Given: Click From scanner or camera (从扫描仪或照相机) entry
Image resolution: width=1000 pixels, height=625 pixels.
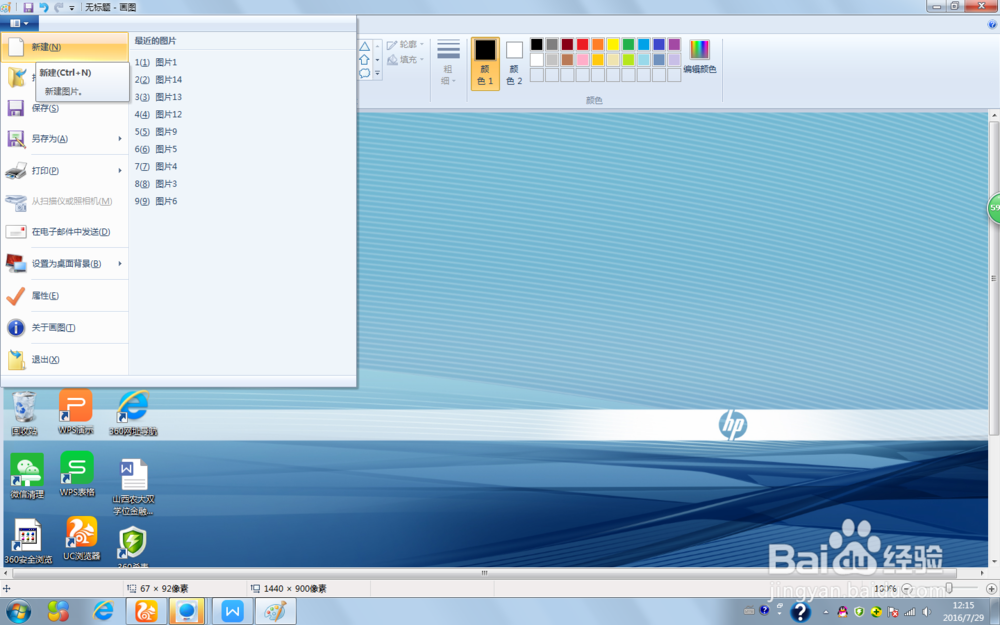Looking at the screenshot, I should tap(64, 201).
